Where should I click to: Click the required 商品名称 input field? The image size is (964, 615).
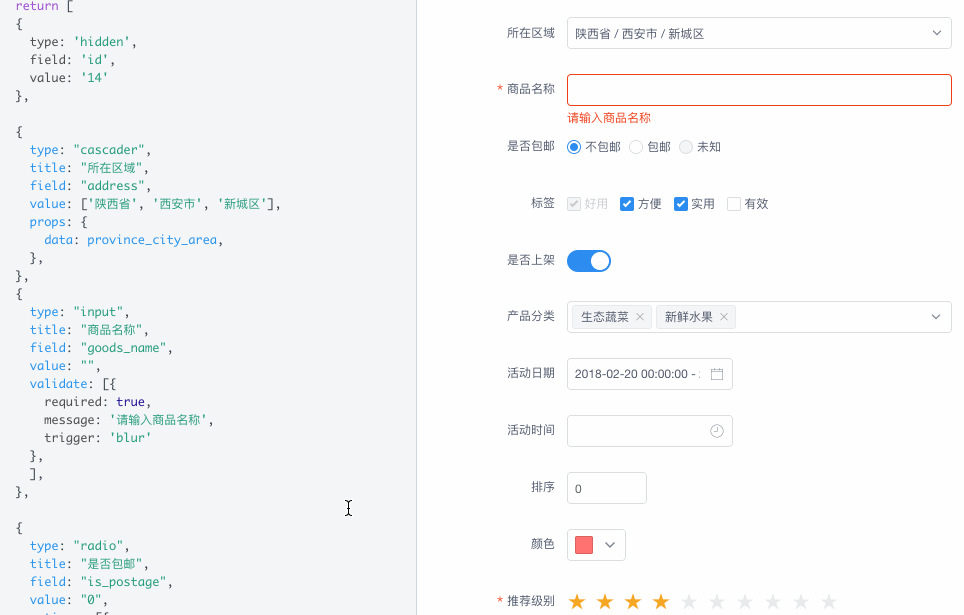point(758,89)
